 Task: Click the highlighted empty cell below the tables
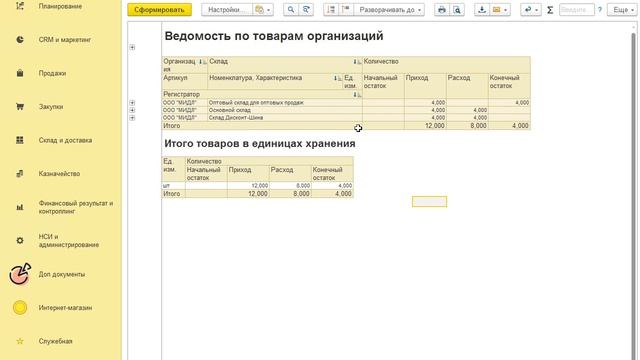coord(429,202)
